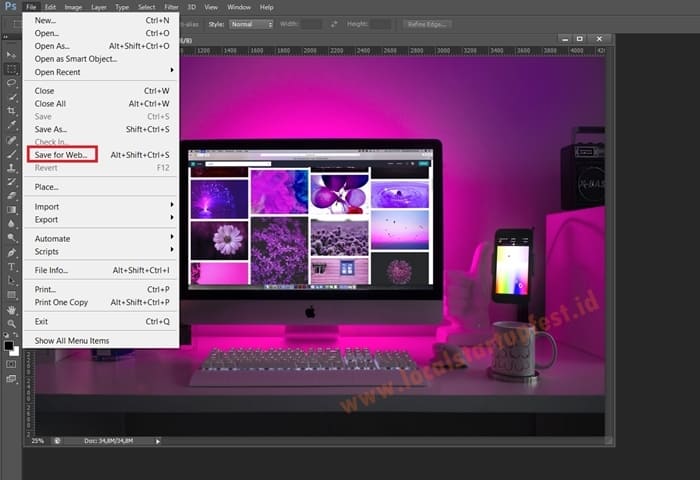Open the Filter menu
700x480 pixels.
coord(171,7)
